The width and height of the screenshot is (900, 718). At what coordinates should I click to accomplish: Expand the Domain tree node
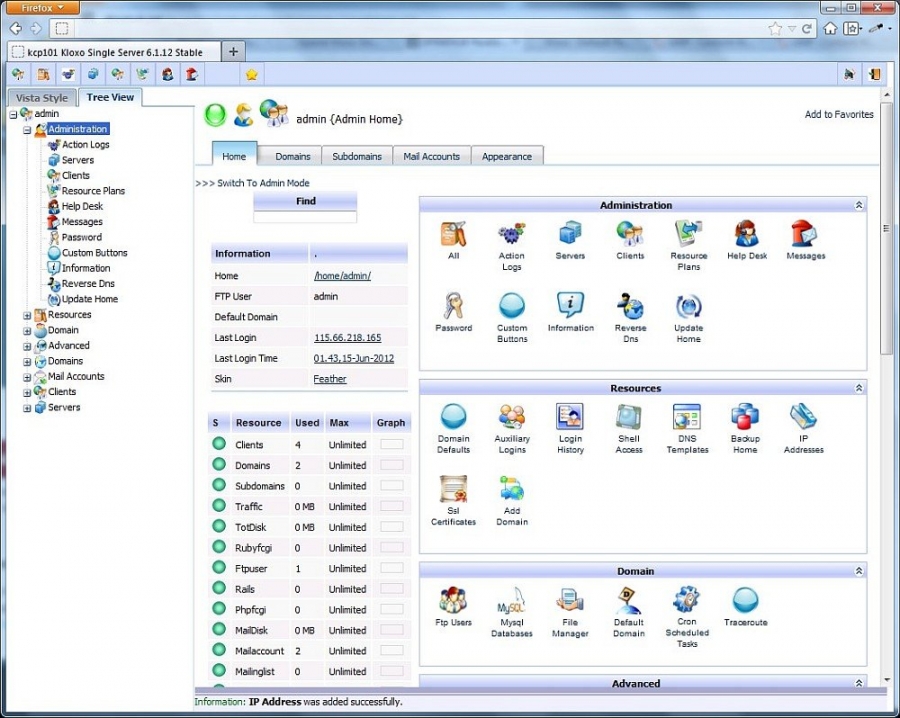[x=27, y=331]
